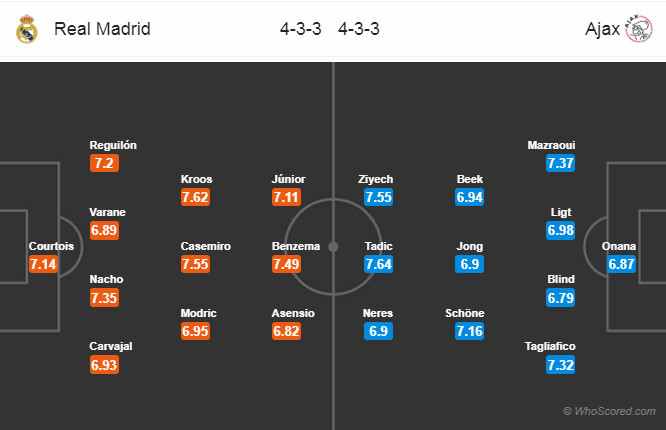Image resolution: width=666 pixels, height=430 pixels.
Task: Open the Ajax team name link
Action: (599, 29)
